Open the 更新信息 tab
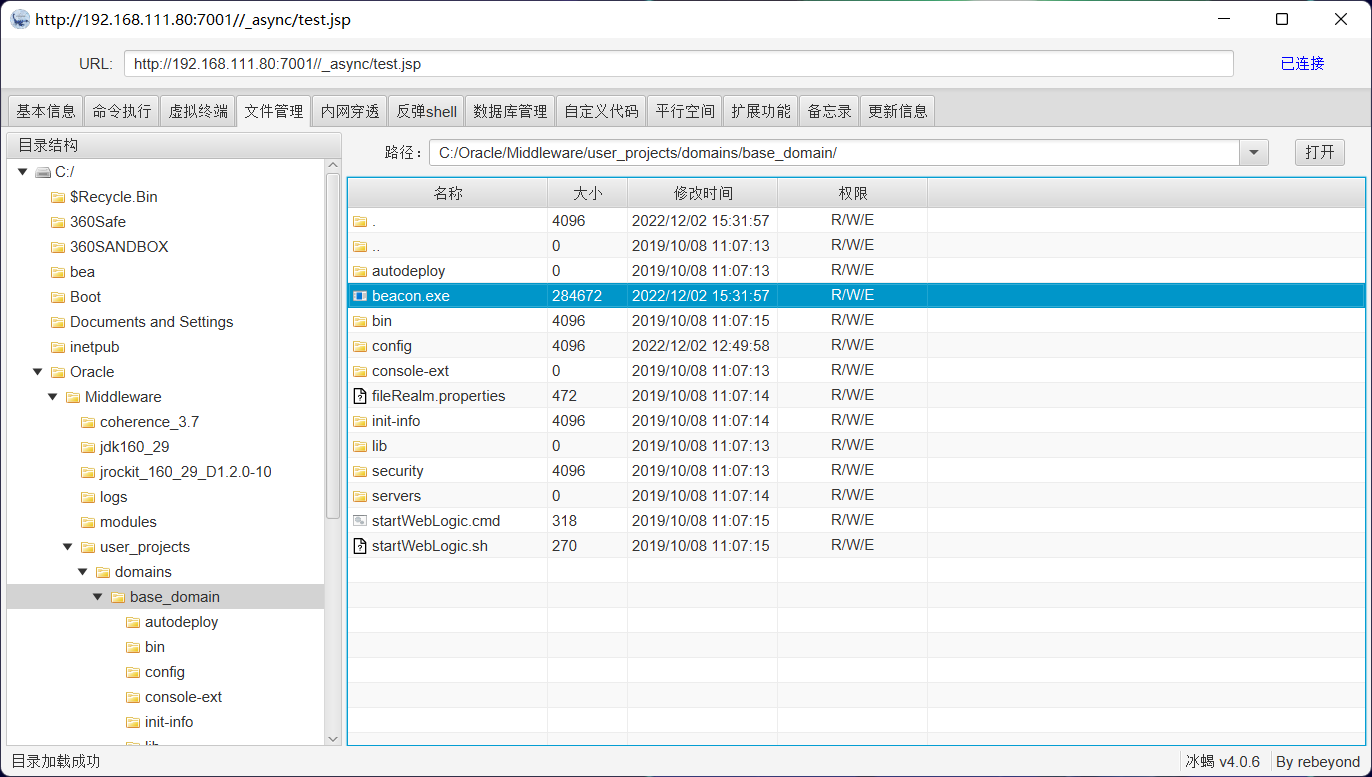 point(898,111)
